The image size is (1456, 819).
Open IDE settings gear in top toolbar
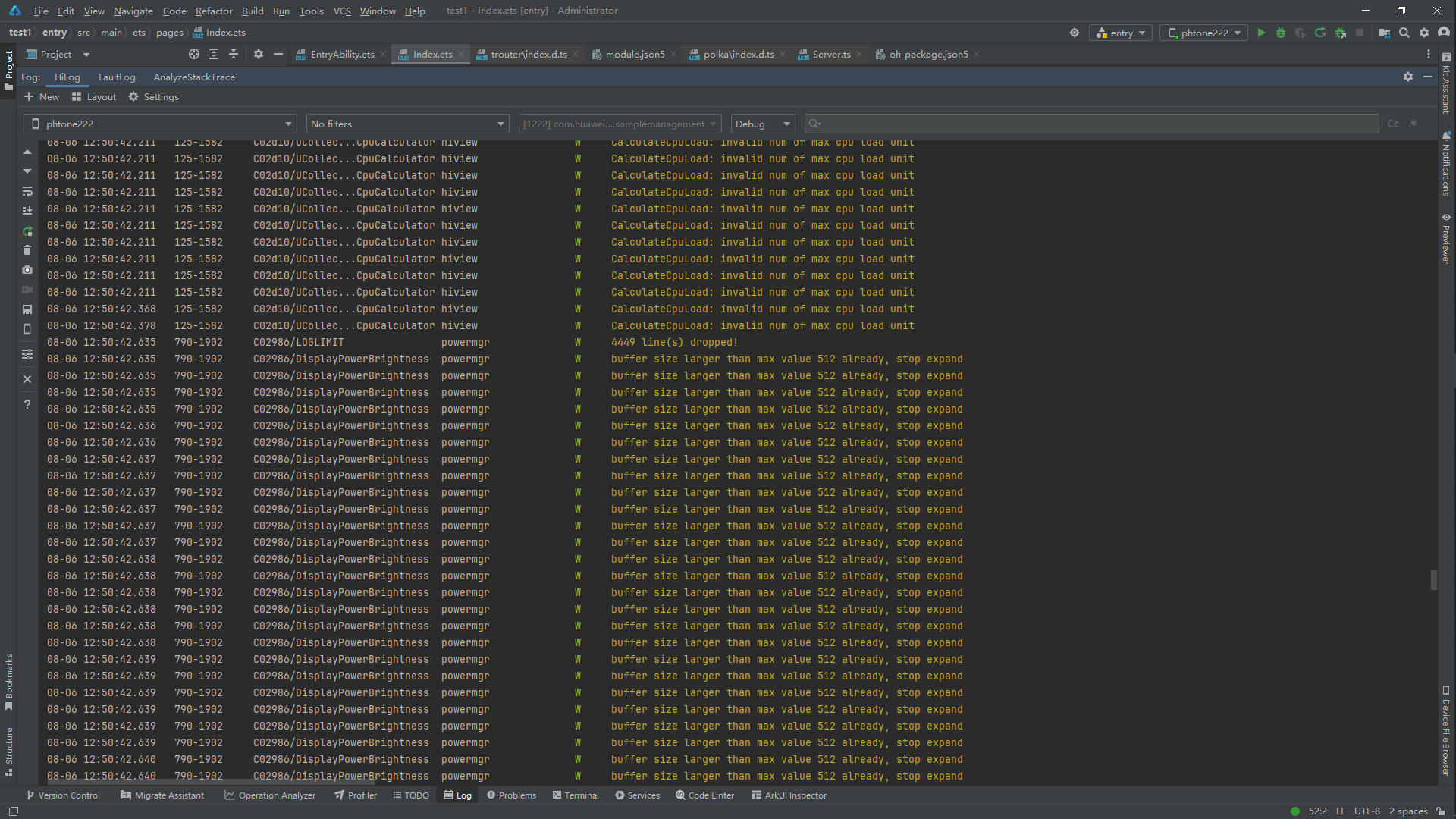(x=1424, y=33)
